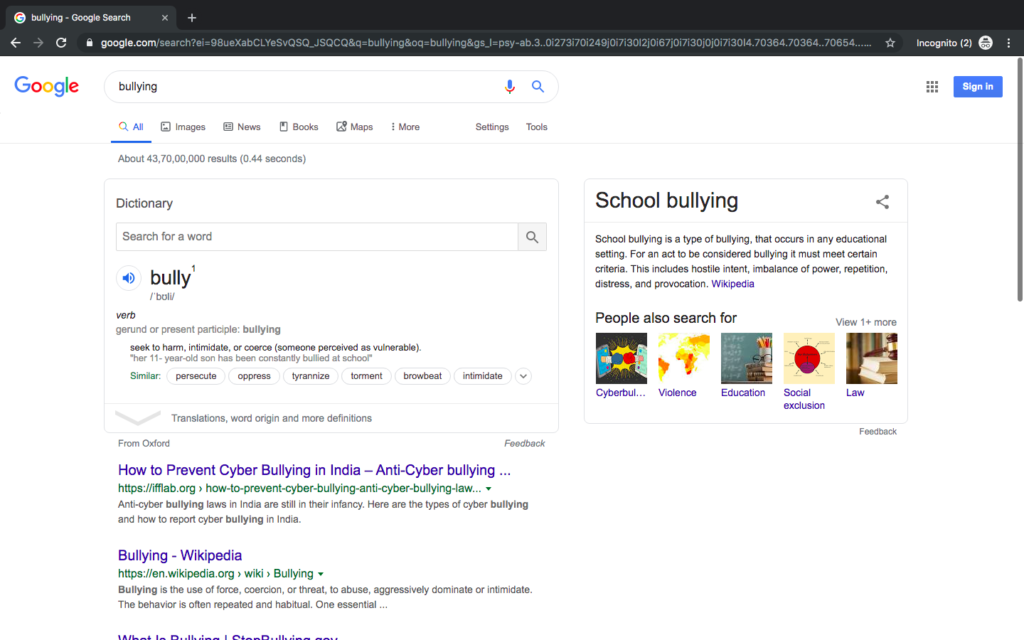
Task: Play the pronunciation of bully
Action: click(129, 278)
